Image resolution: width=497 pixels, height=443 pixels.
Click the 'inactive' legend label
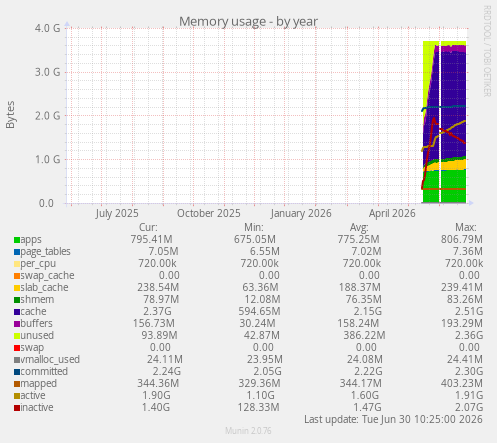click(x=37, y=408)
